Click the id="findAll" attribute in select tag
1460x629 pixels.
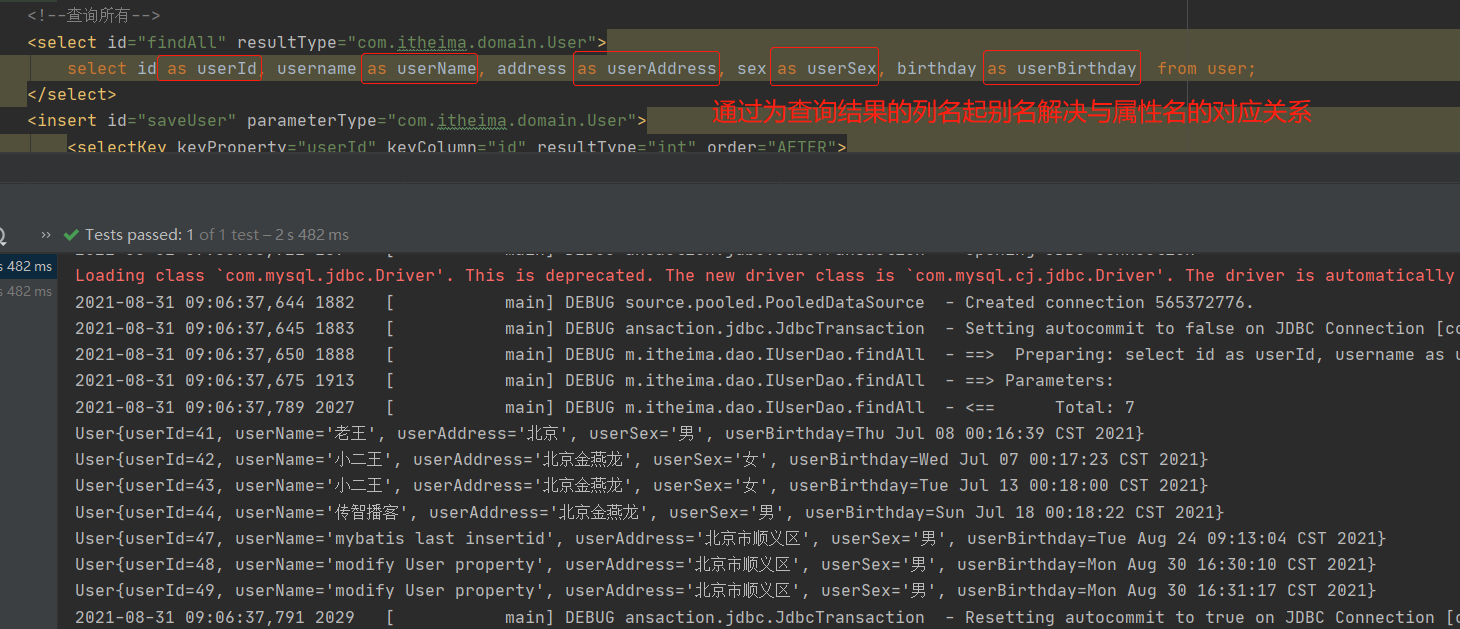coord(167,42)
